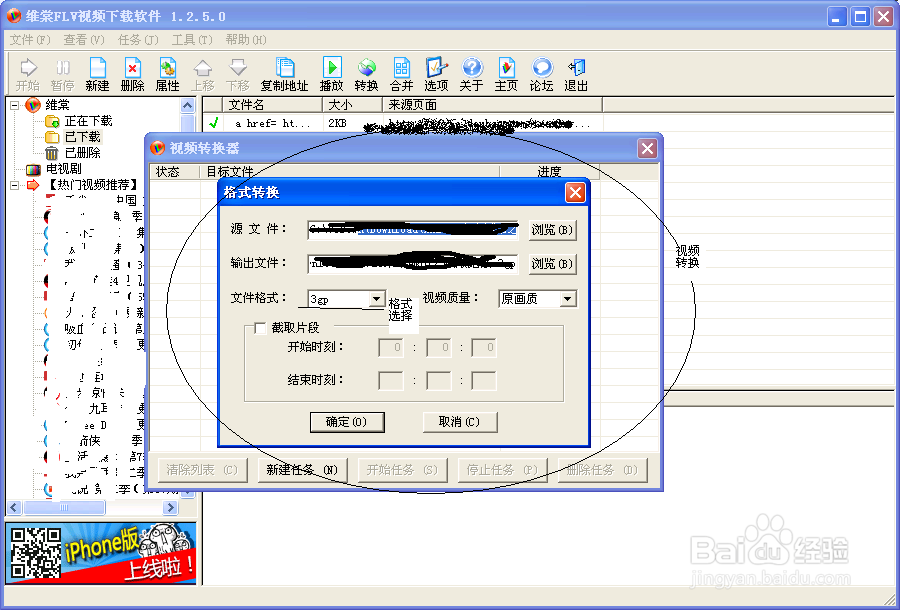Click the 删除 (Delete) toolbar icon
The height and width of the screenshot is (610, 900).
pos(133,75)
